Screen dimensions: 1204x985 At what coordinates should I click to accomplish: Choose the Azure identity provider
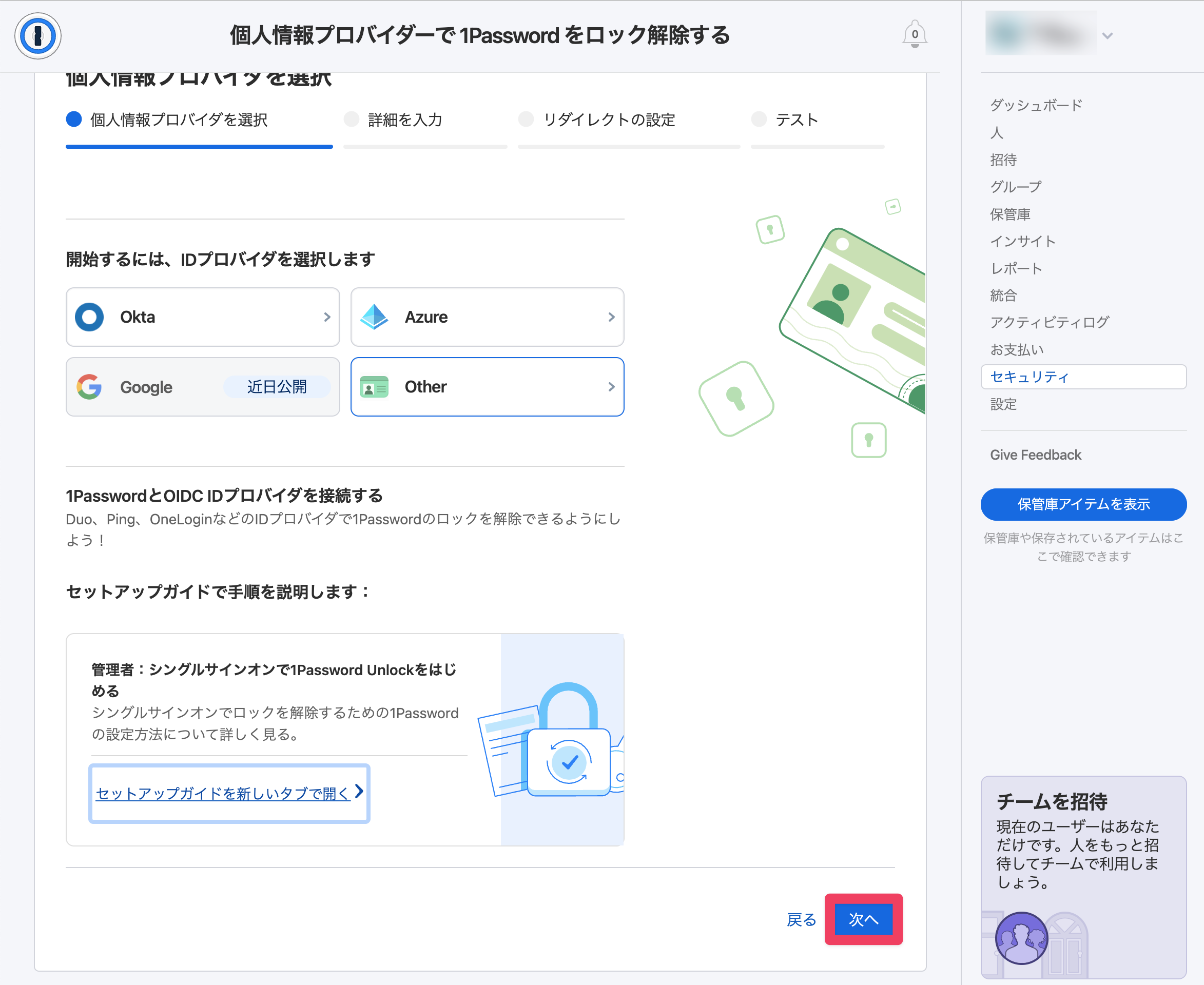(487, 317)
